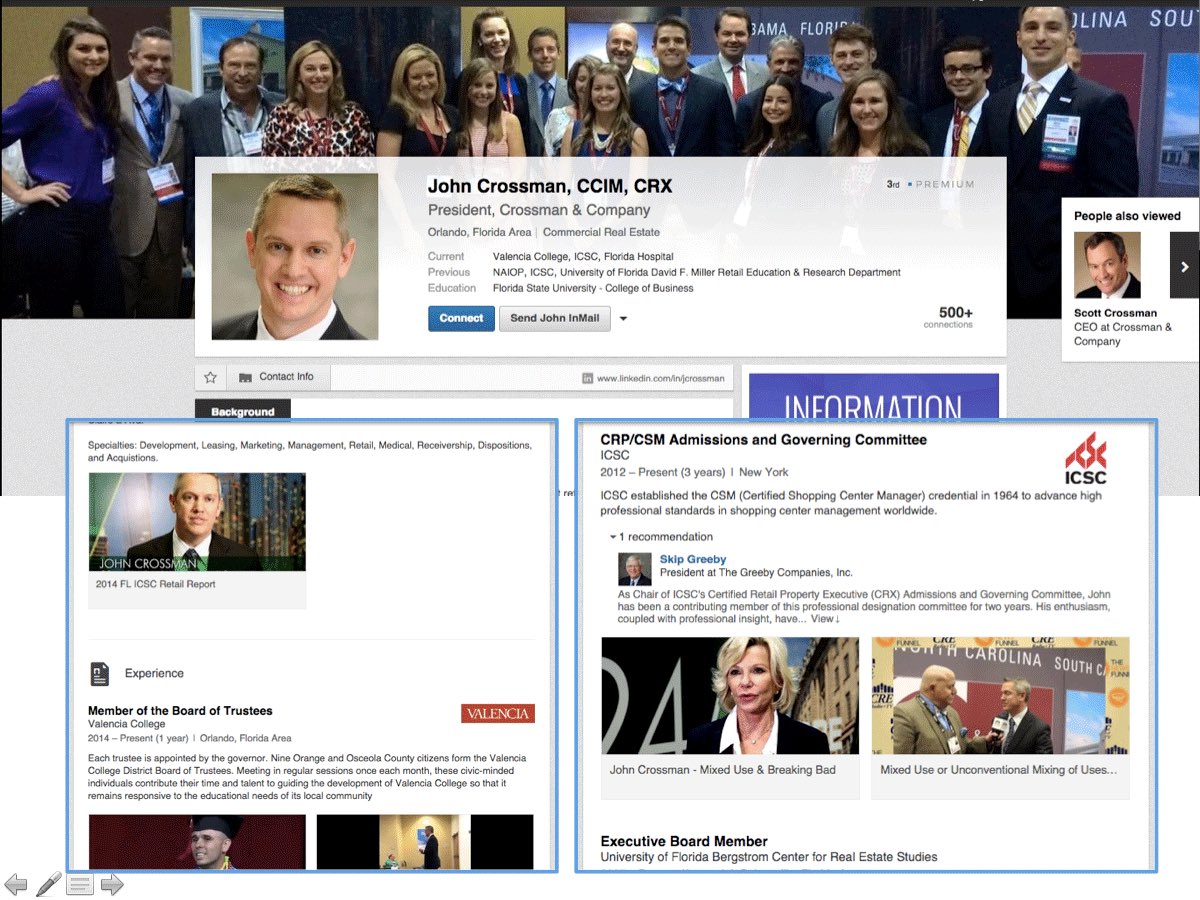The image size is (1200, 900).
Task: Open John Crossman's profile photo
Action: tap(295, 257)
